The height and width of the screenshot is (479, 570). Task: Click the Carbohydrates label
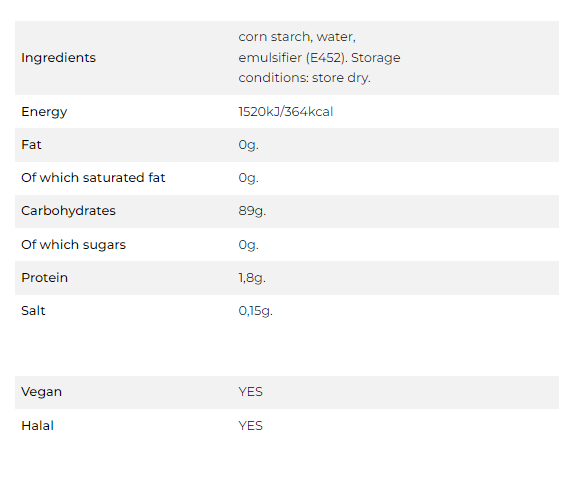(68, 211)
